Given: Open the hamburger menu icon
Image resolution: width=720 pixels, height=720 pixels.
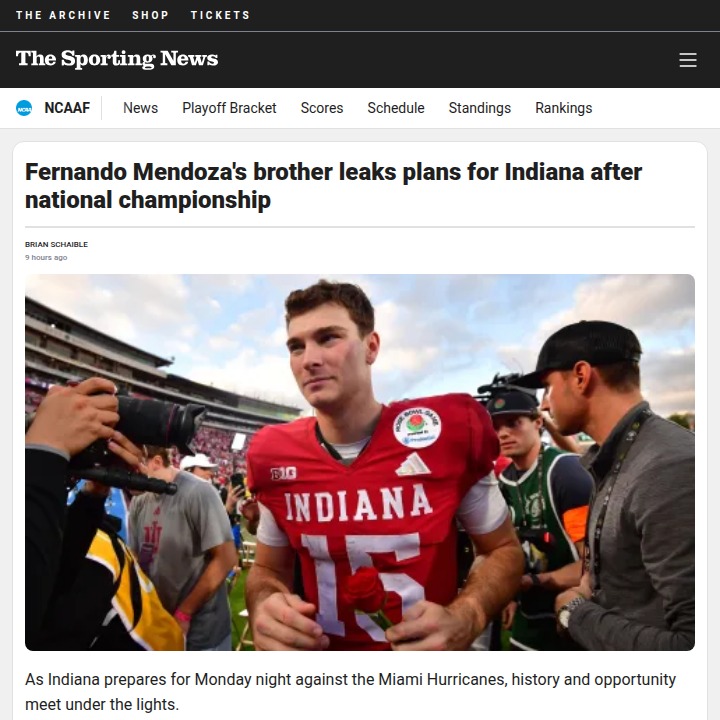Looking at the screenshot, I should pos(687,60).
